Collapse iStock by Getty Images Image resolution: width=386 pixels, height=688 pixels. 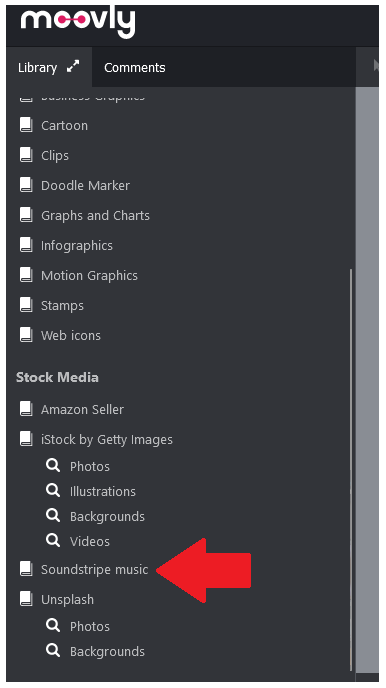point(107,439)
